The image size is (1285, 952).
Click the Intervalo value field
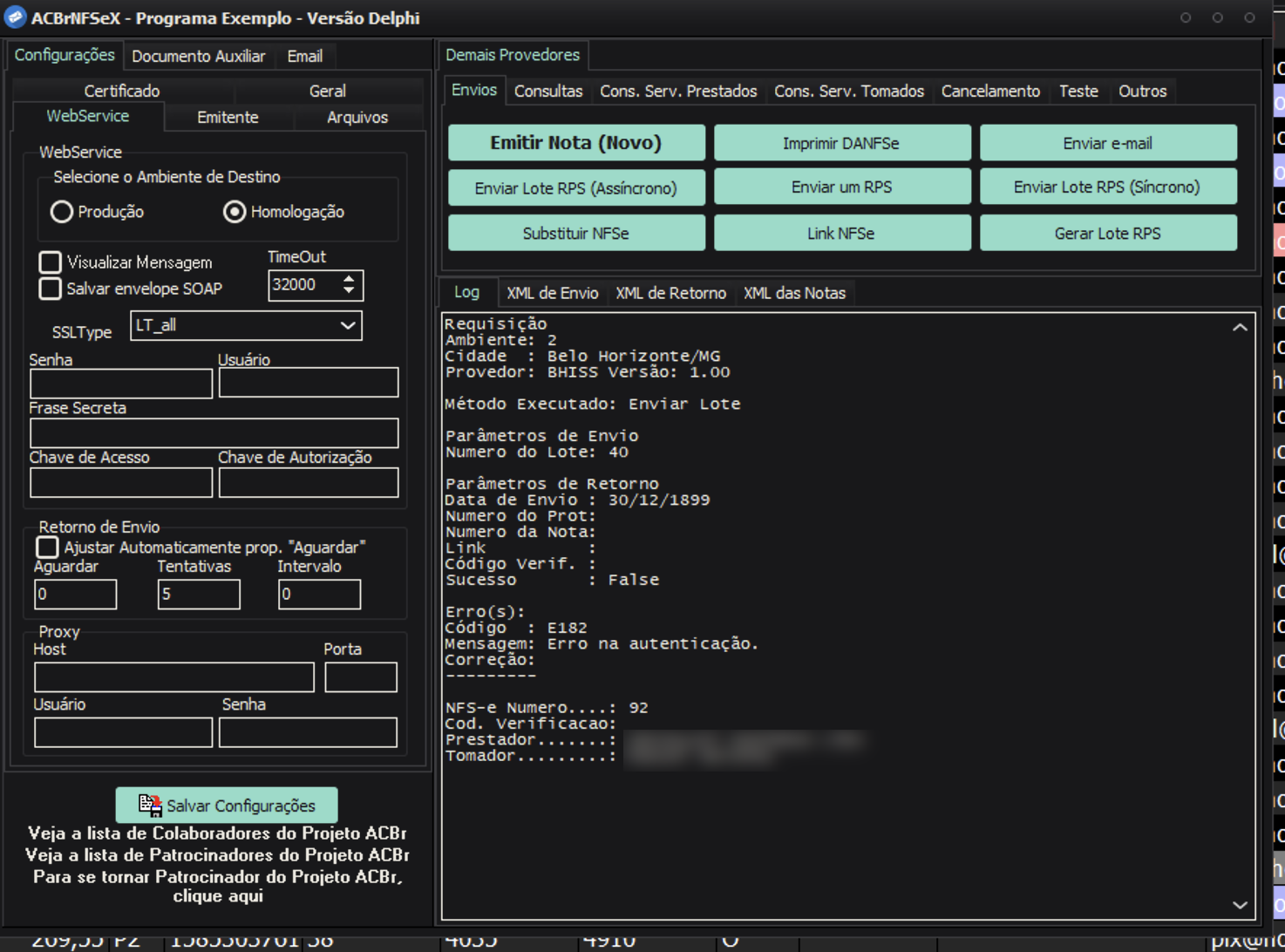point(319,595)
